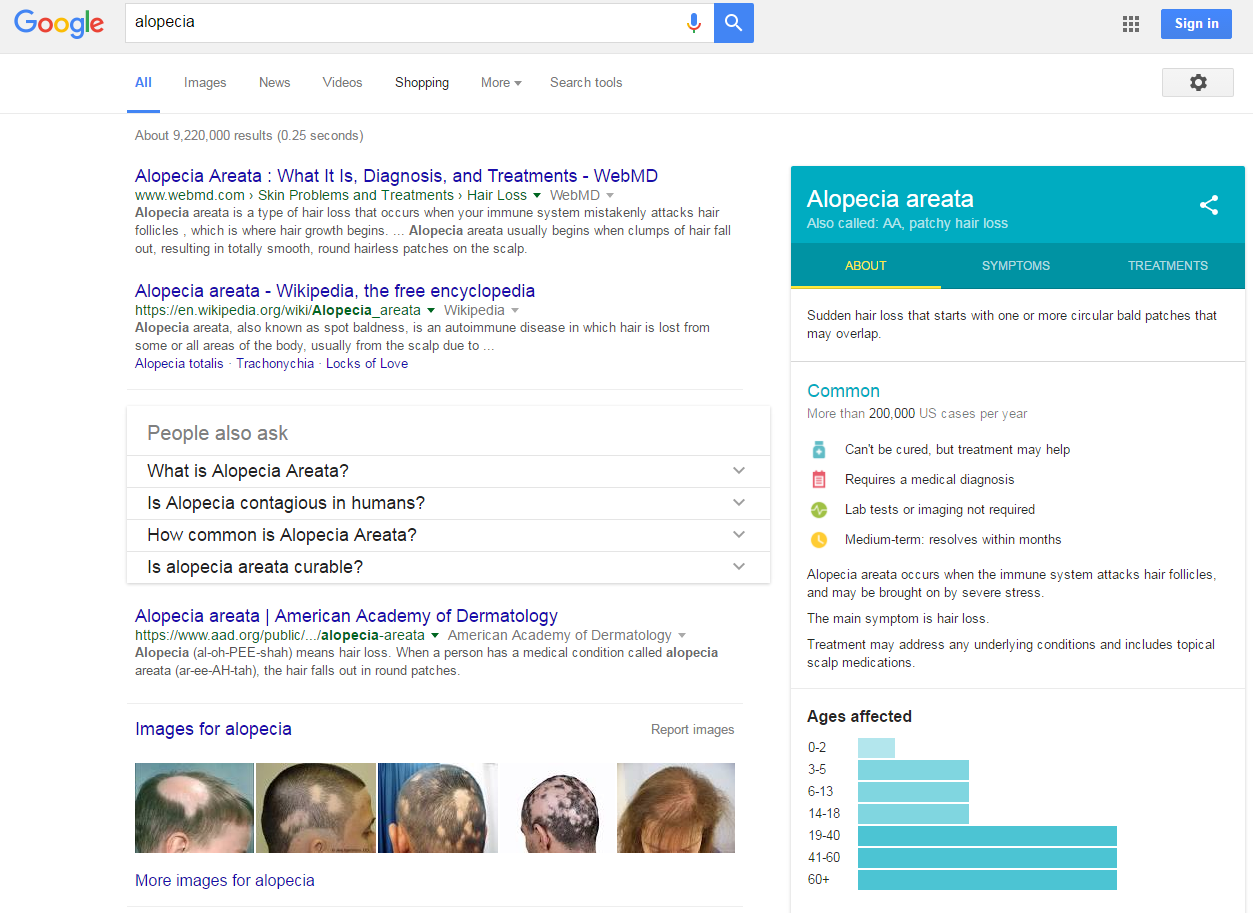Select the All results tab
Image resolution: width=1253 pixels, height=913 pixels.
(144, 83)
